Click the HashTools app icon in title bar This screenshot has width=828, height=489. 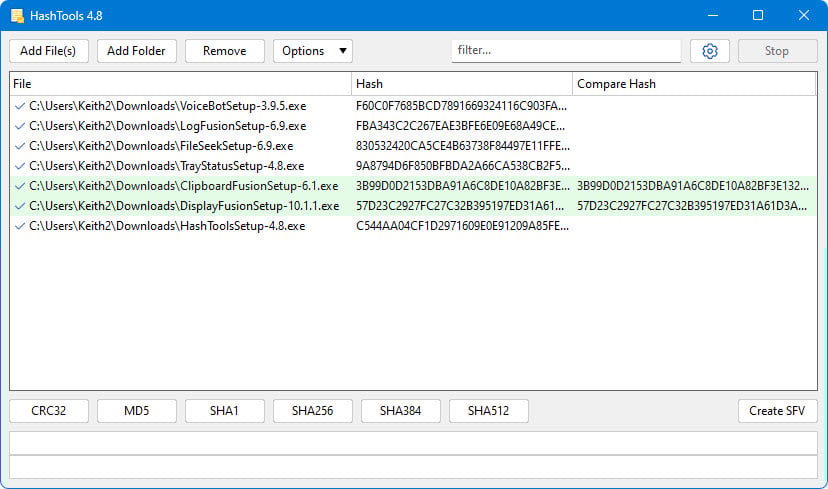17,15
